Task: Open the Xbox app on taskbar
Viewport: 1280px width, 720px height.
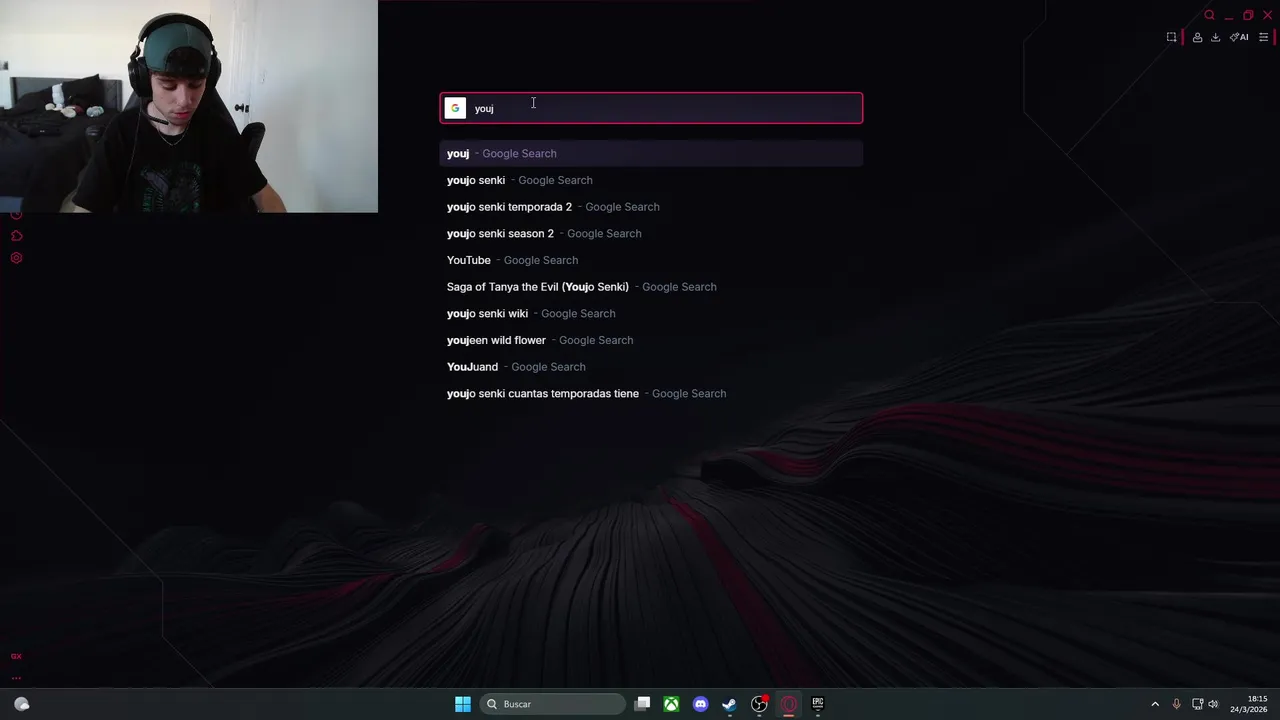Action: [x=672, y=704]
